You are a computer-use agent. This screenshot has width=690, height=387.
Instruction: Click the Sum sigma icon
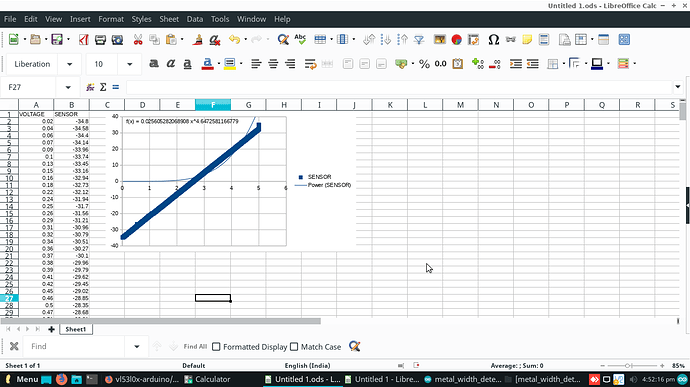(103, 87)
